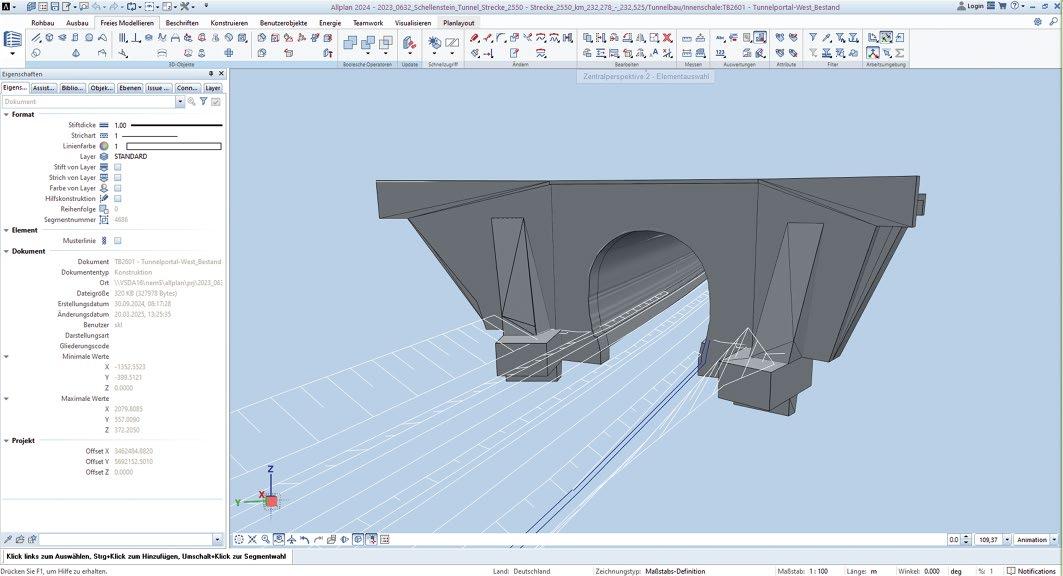Click the filter funnel icon in Eigenschaften panel
1063x576 pixels.
point(203,101)
